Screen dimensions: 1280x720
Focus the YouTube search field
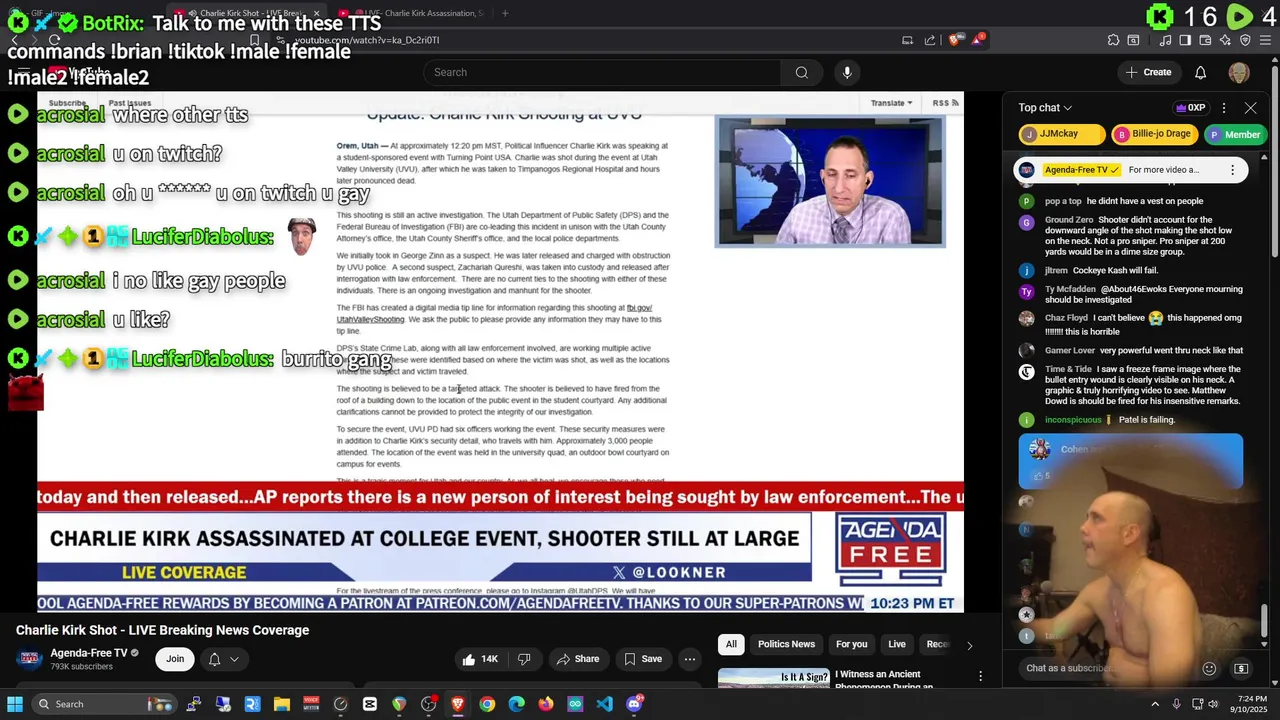click(603, 72)
